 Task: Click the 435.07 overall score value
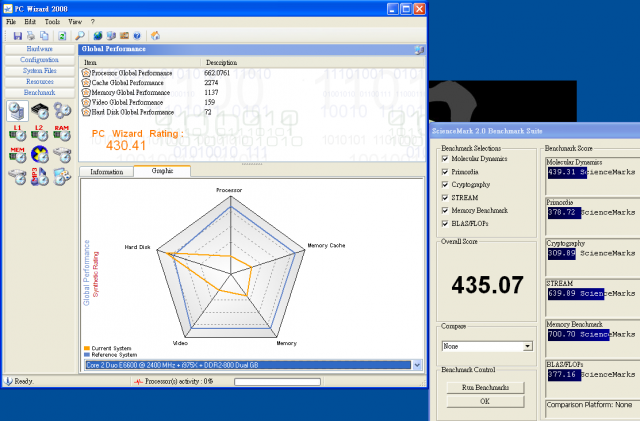pyautogui.click(x=487, y=285)
